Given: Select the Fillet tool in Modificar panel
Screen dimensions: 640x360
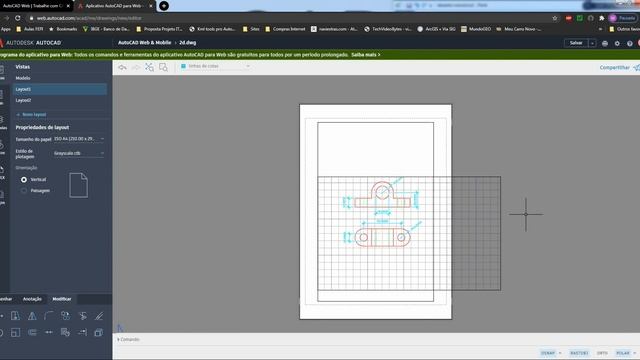Looking at the screenshot, I should coord(49,316).
